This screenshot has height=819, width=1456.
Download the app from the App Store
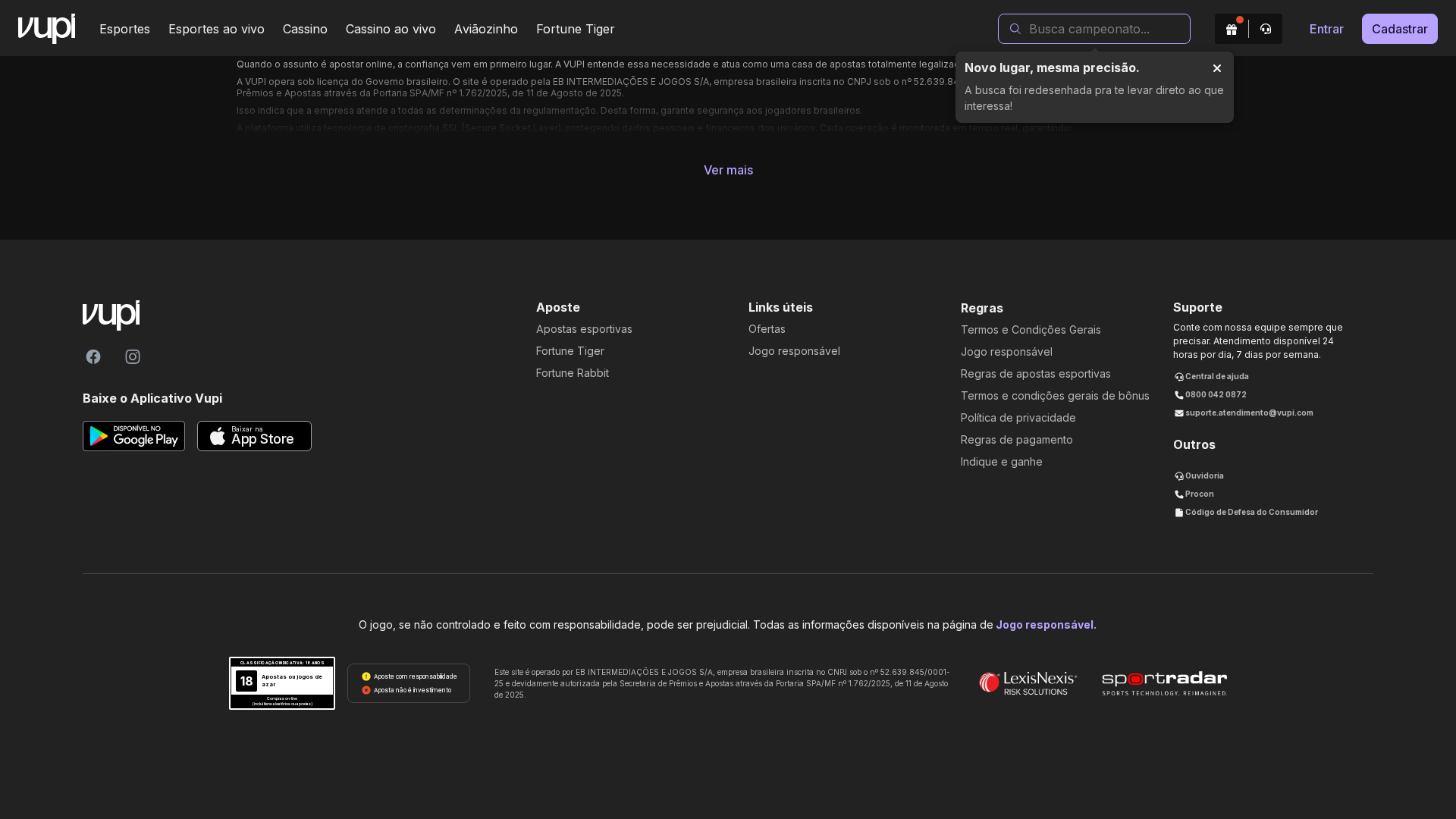(x=254, y=436)
